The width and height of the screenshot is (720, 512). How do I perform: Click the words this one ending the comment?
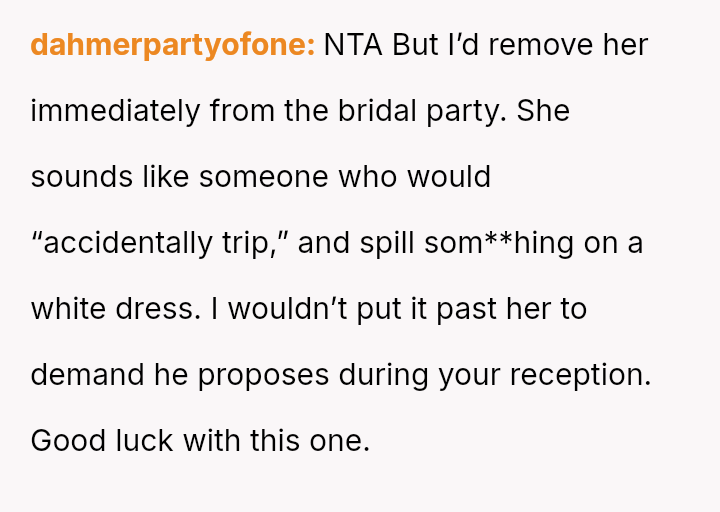tap(310, 441)
